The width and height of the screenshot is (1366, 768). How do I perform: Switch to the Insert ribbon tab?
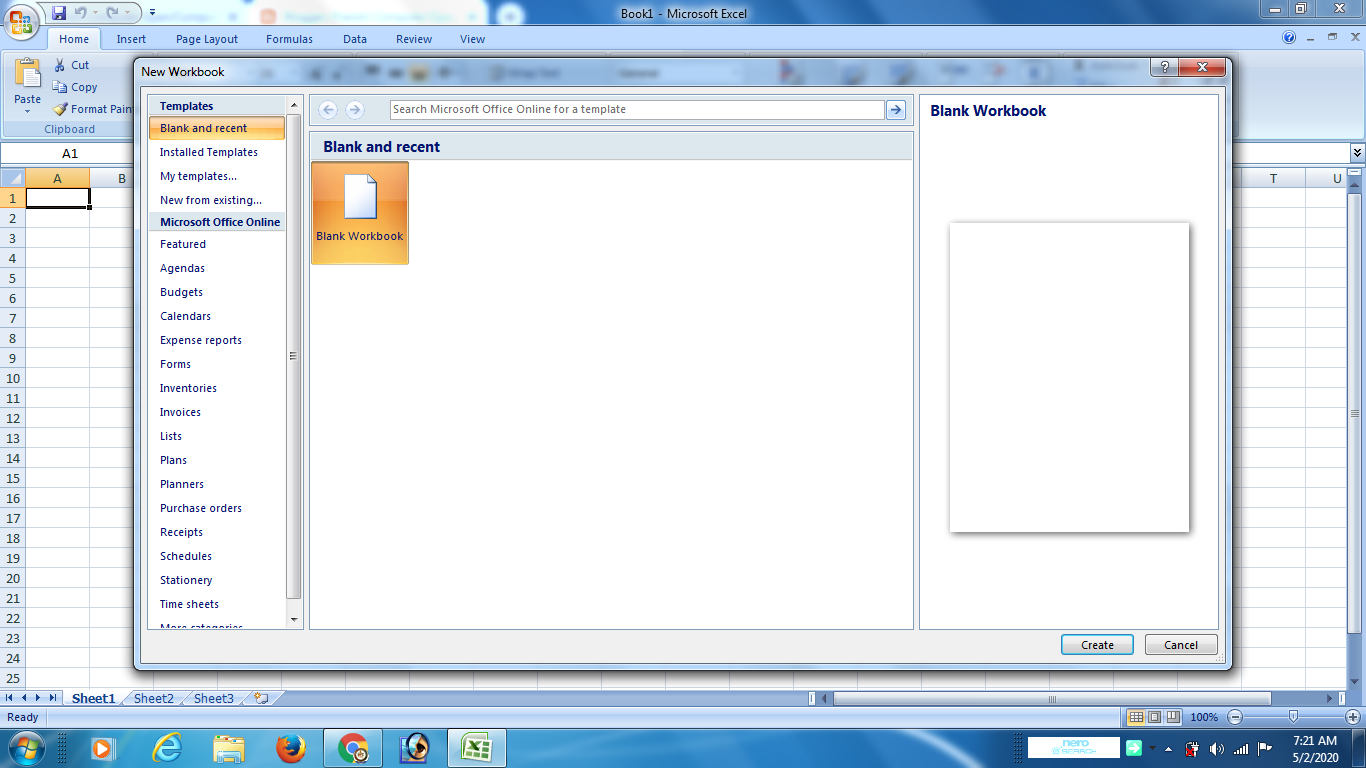pos(131,39)
